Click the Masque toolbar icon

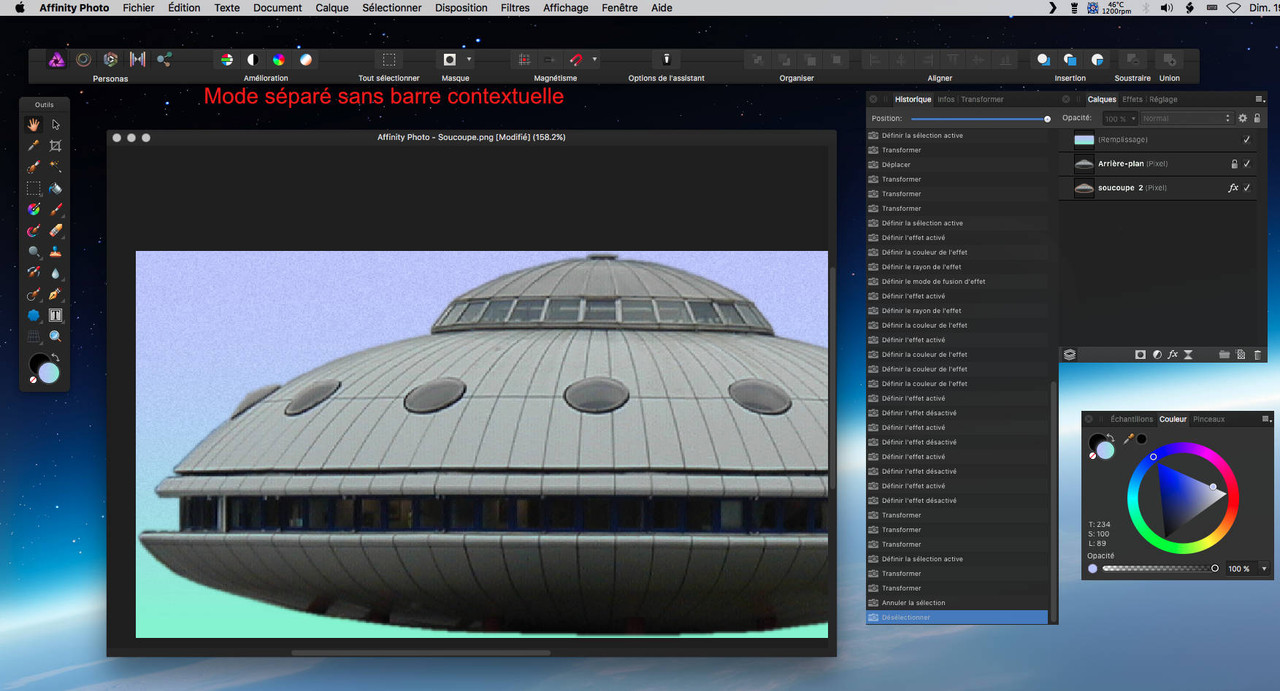[450, 60]
